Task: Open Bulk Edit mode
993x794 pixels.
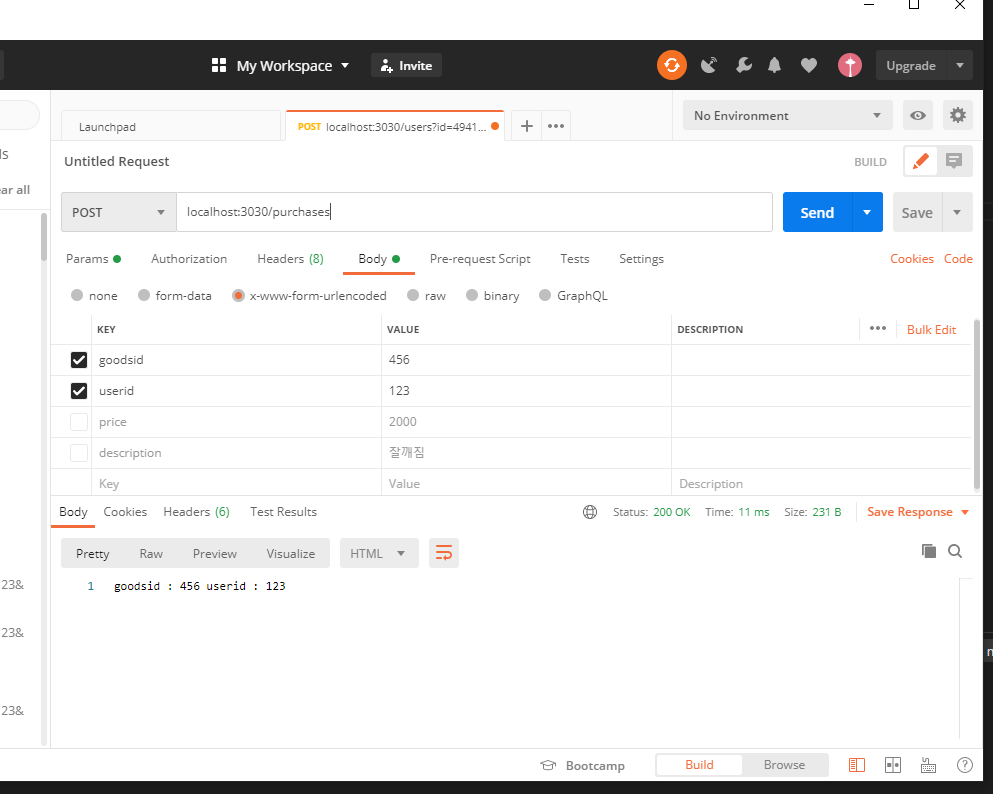Action: click(931, 329)
